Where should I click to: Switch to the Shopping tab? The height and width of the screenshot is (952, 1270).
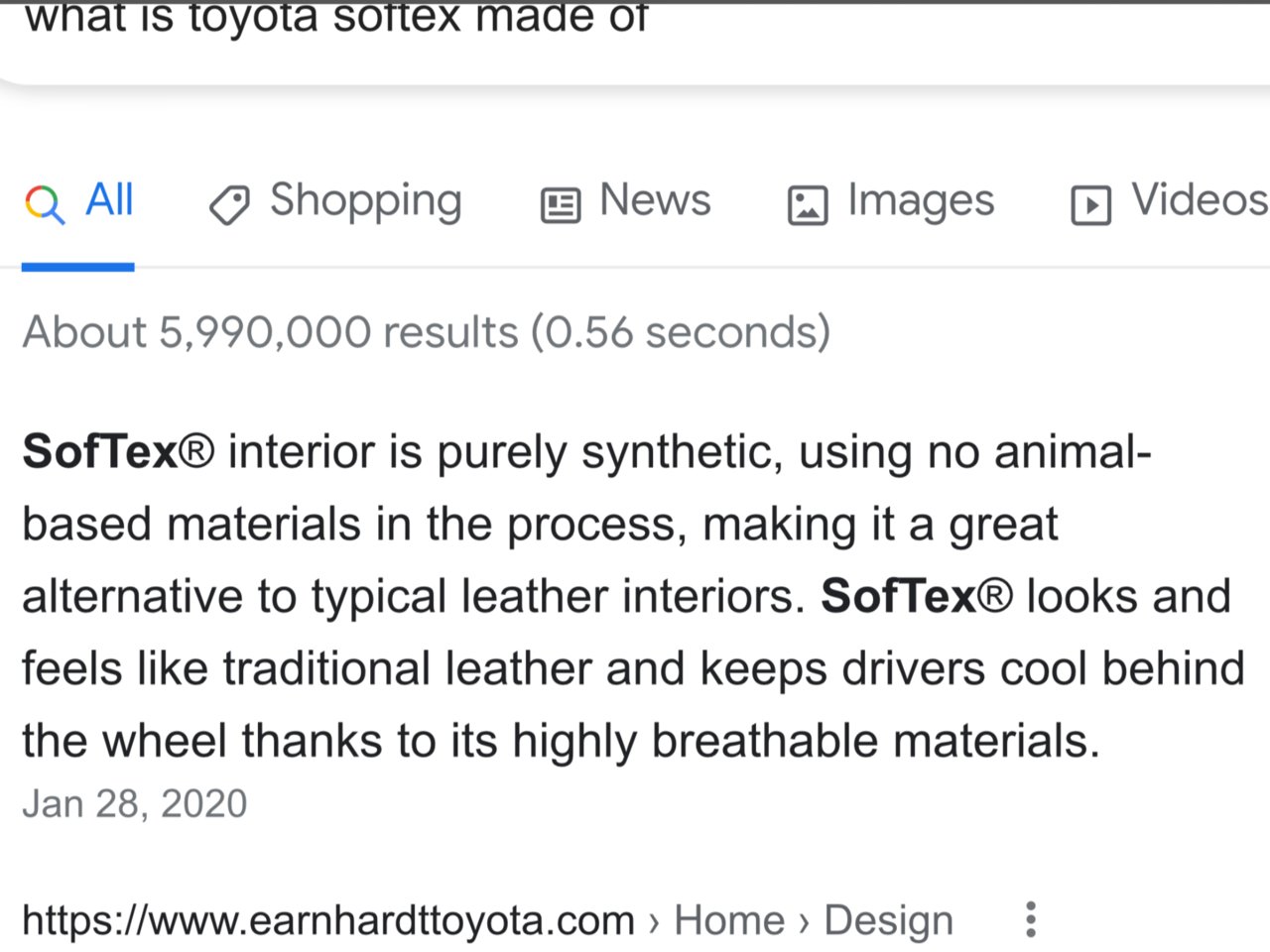(335, 201)
